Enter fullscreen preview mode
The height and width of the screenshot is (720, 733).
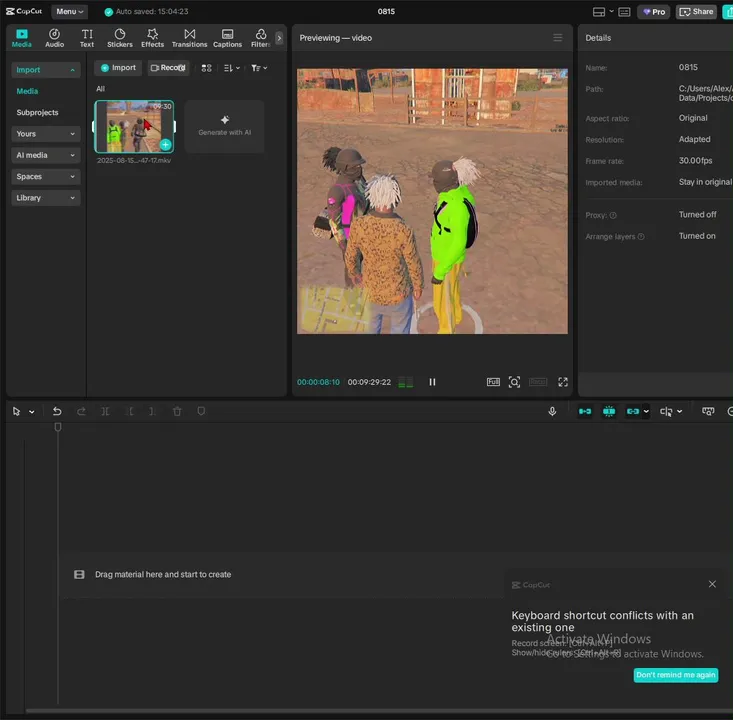[x=563, y=382]
